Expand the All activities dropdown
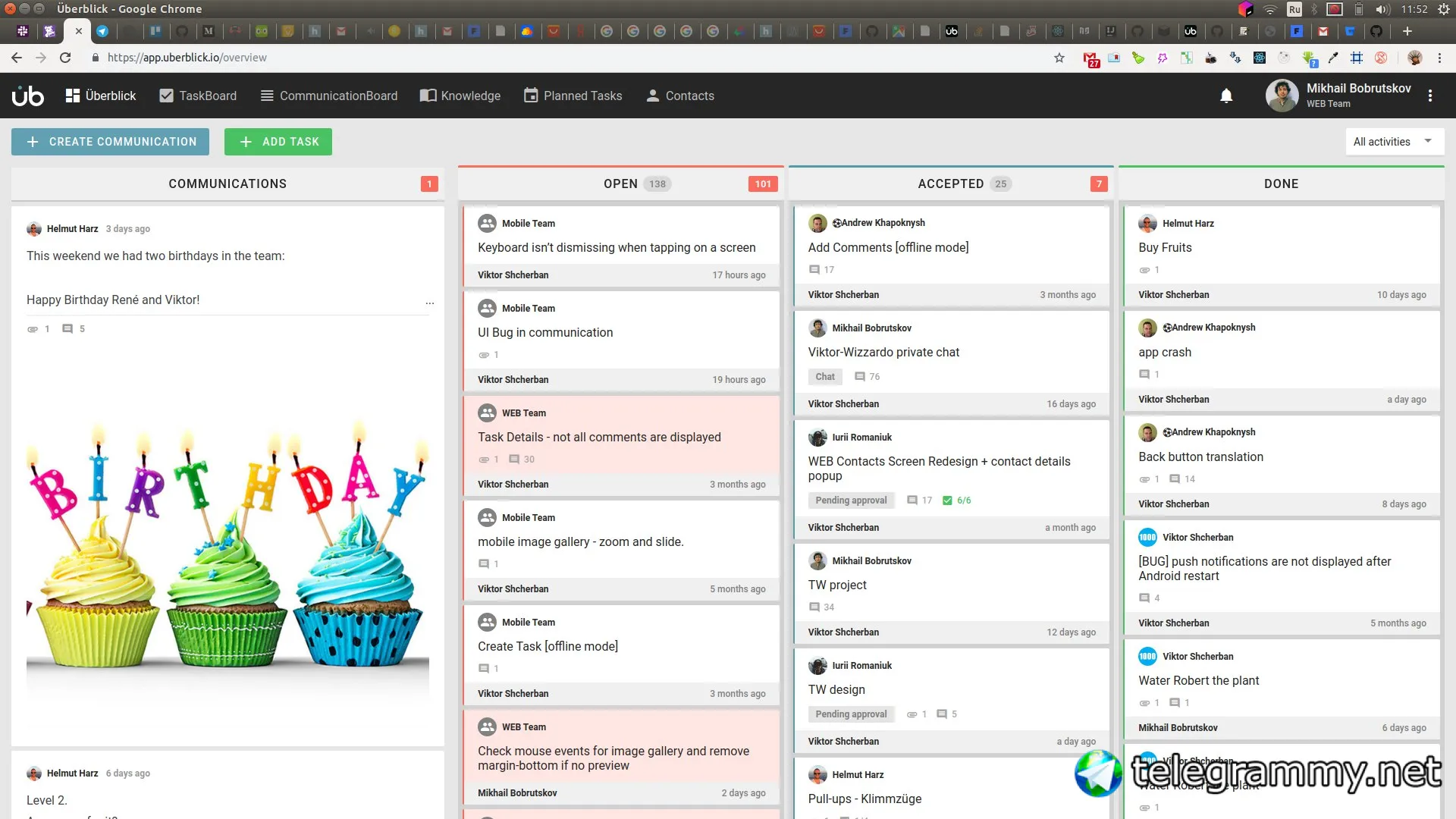The height and width of the screenshot is (819, 1456). pyautogui.click(x=1394, y=142)
